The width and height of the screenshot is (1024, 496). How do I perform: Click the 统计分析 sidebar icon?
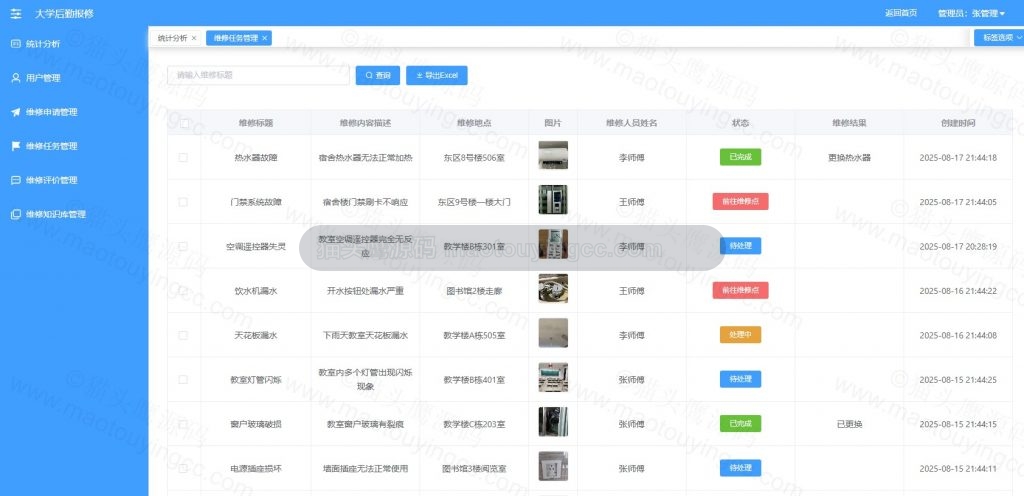16,44
